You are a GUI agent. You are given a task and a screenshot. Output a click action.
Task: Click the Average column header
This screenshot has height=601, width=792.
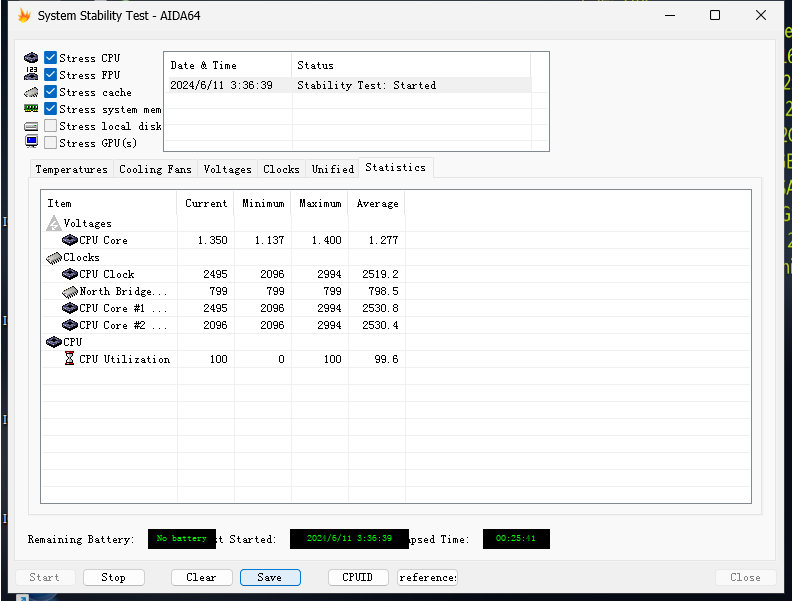coord(377,203)
